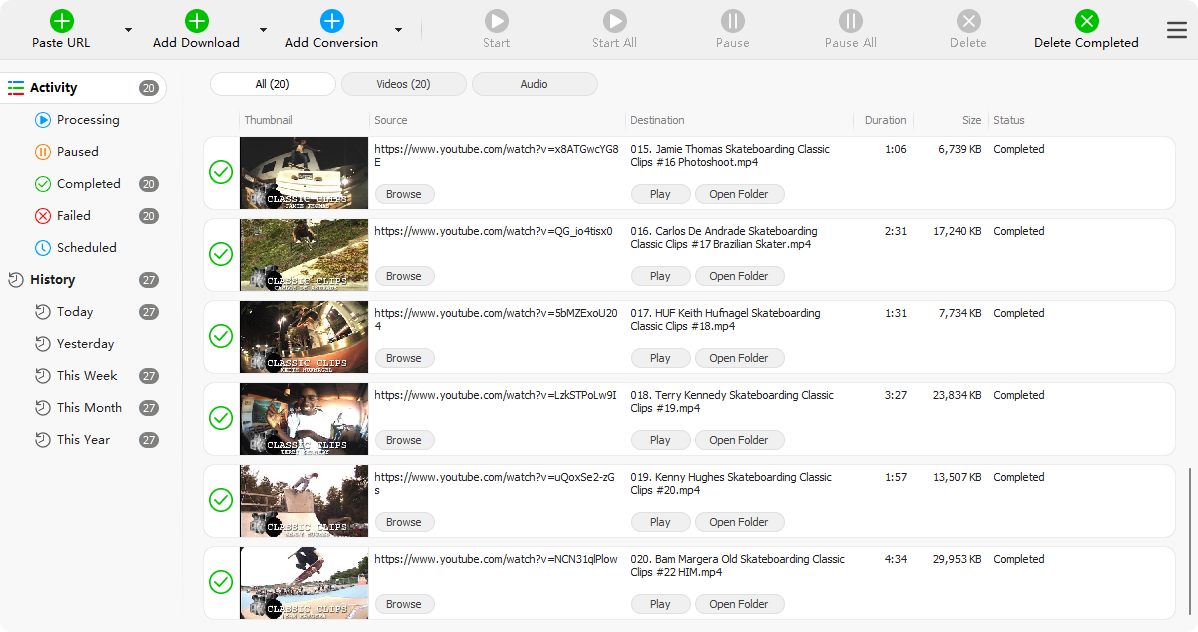Click the Pause All toolbar button

click(850, 29)
